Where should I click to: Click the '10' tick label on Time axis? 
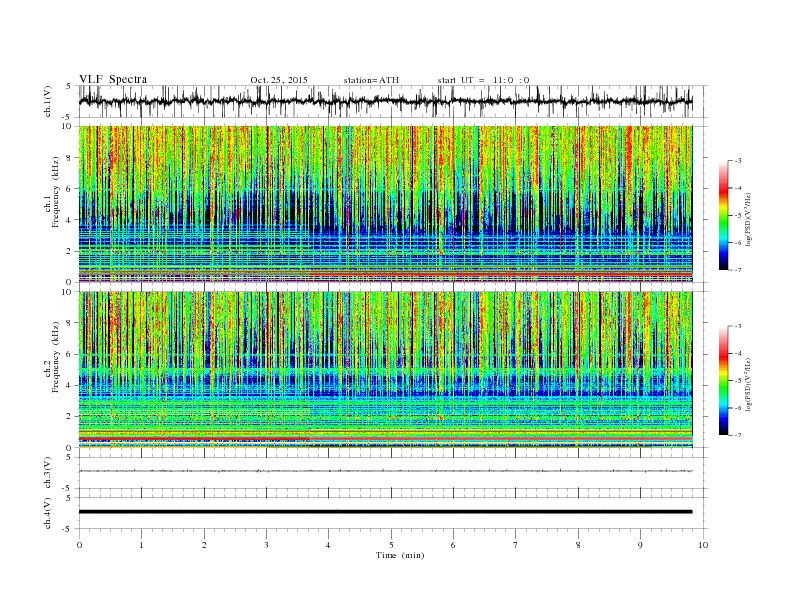[x=703, y=545]
